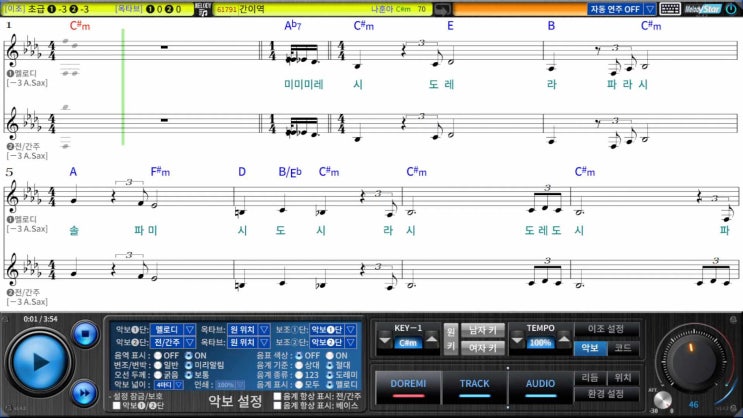Click the orange progress bar at top
Image resolution: width=743 pixels, height=418 pixels.
point(520,9)
